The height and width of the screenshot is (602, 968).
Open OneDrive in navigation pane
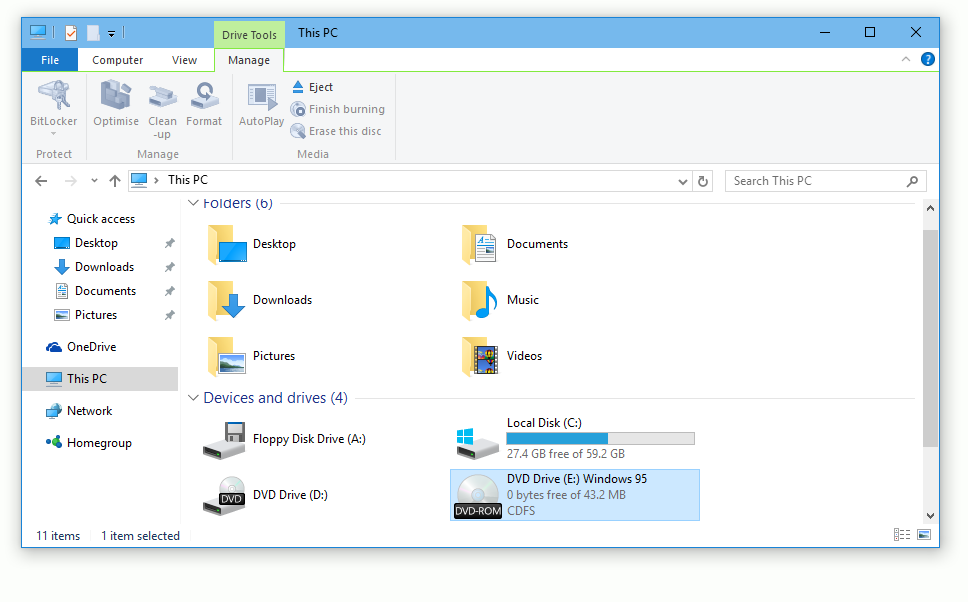tap(81, 347)
